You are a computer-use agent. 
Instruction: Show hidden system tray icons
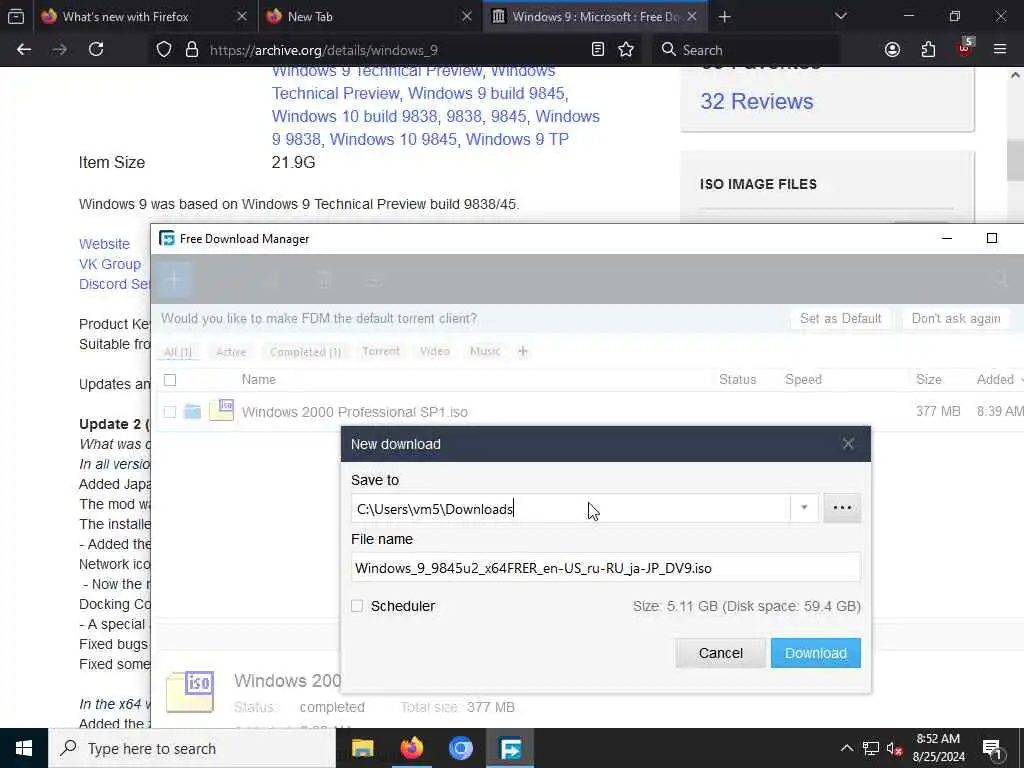click(846, 748)
